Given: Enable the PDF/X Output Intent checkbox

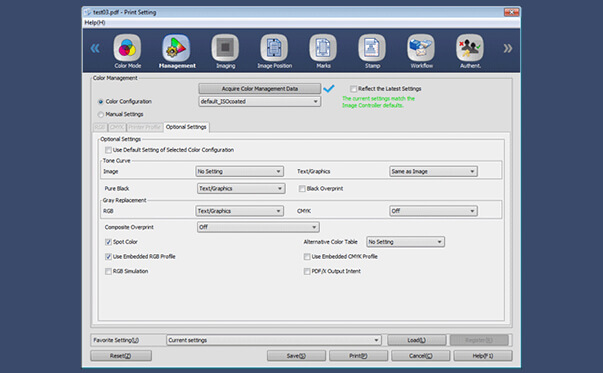Looking at the screenshot, I should coord(307,271).
